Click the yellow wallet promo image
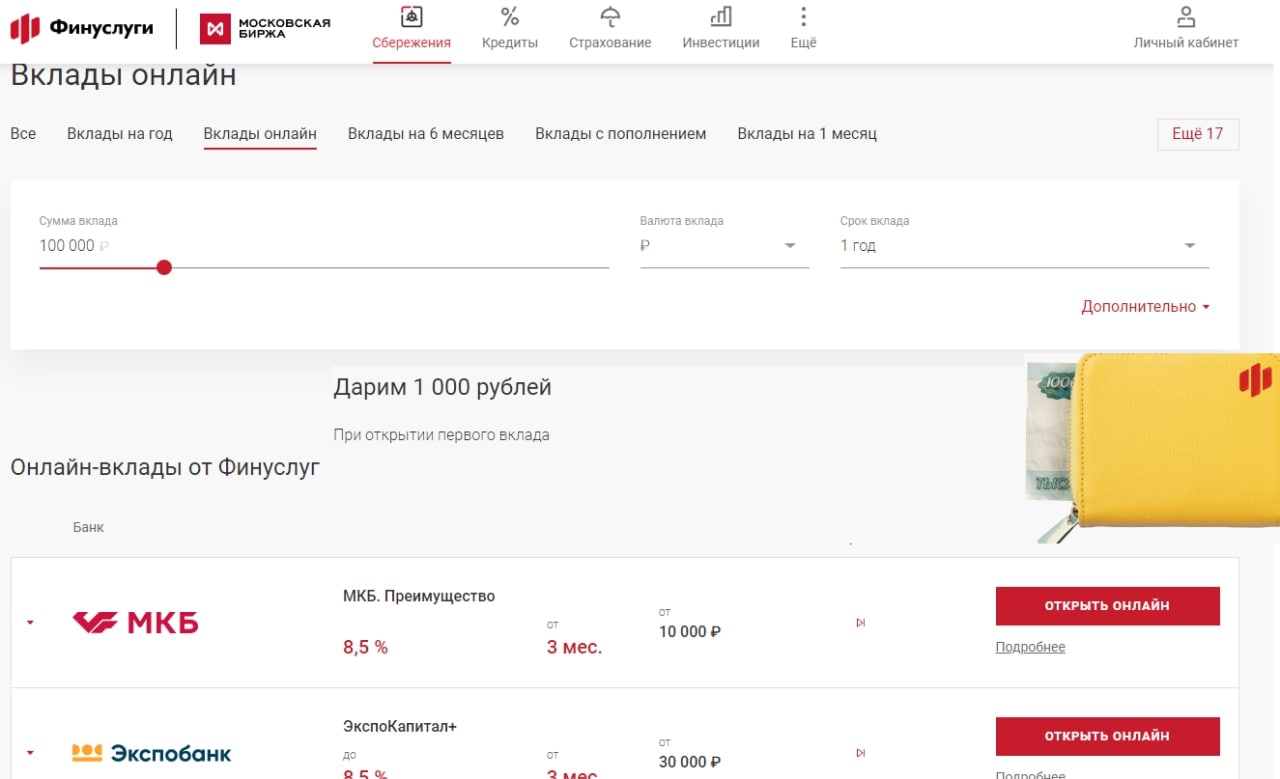The width and height of the screenshot is (1280, 779). click(1153, 448)
